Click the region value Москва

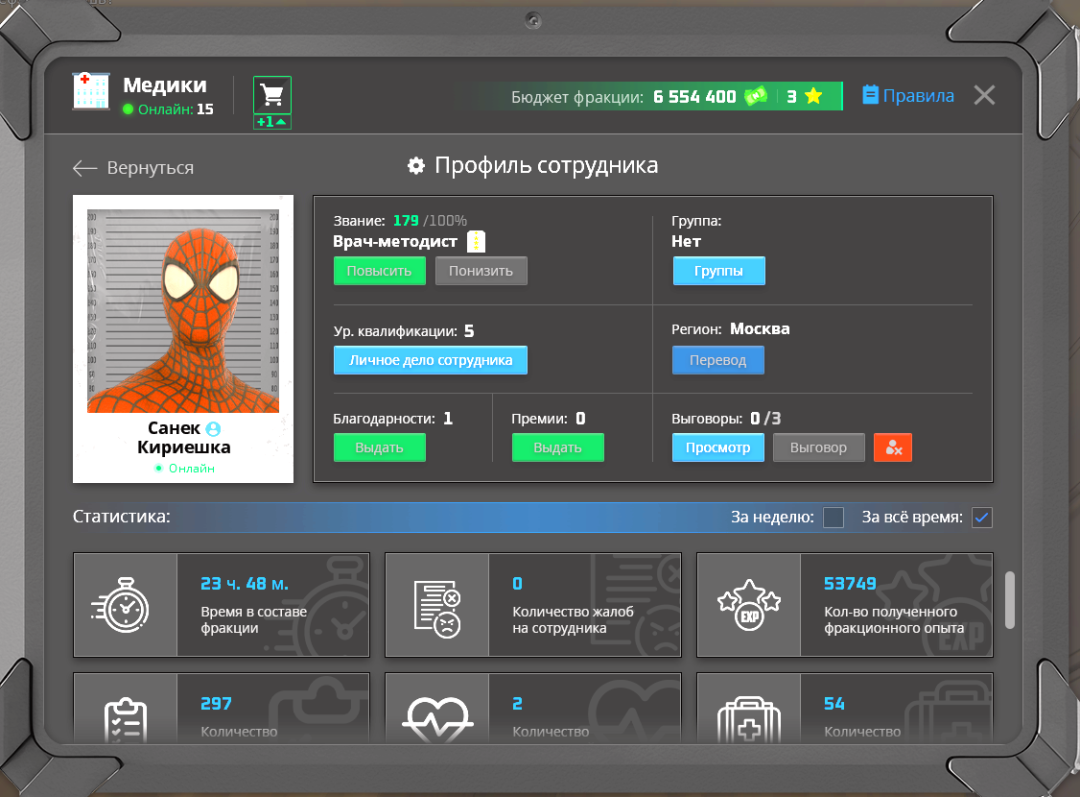(760, 329)
